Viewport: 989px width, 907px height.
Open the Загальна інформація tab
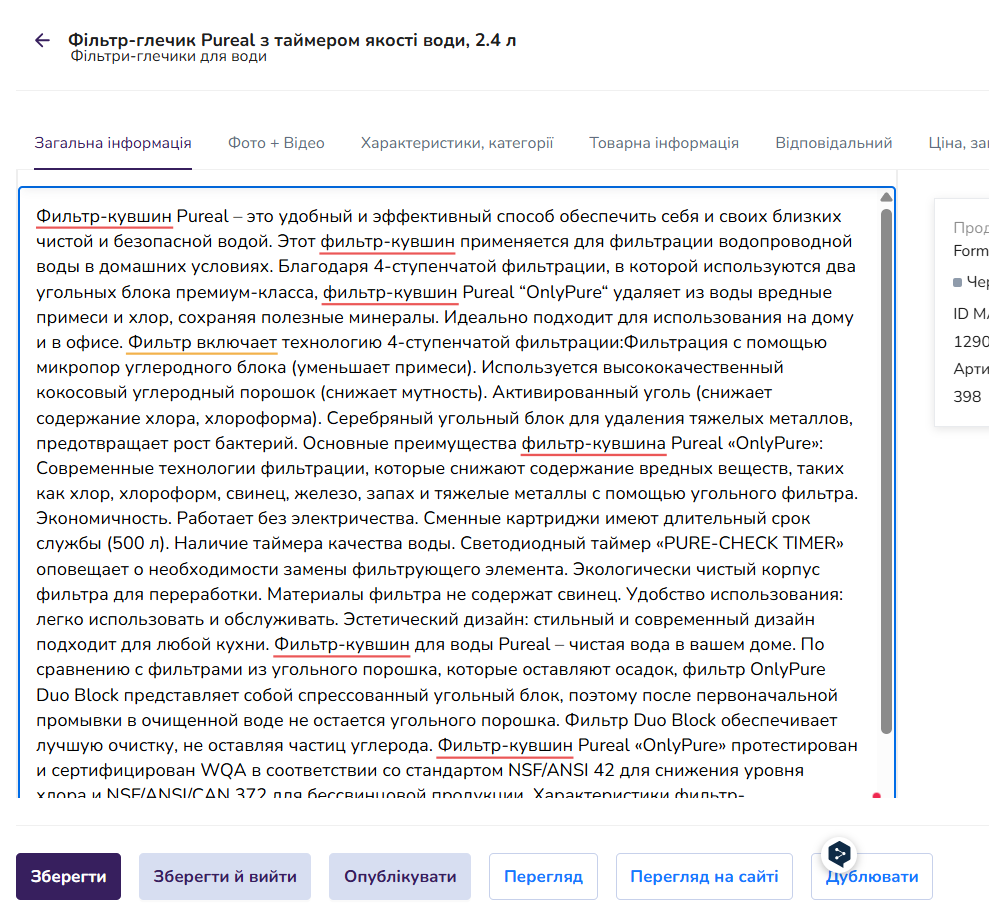pos(113,143)
